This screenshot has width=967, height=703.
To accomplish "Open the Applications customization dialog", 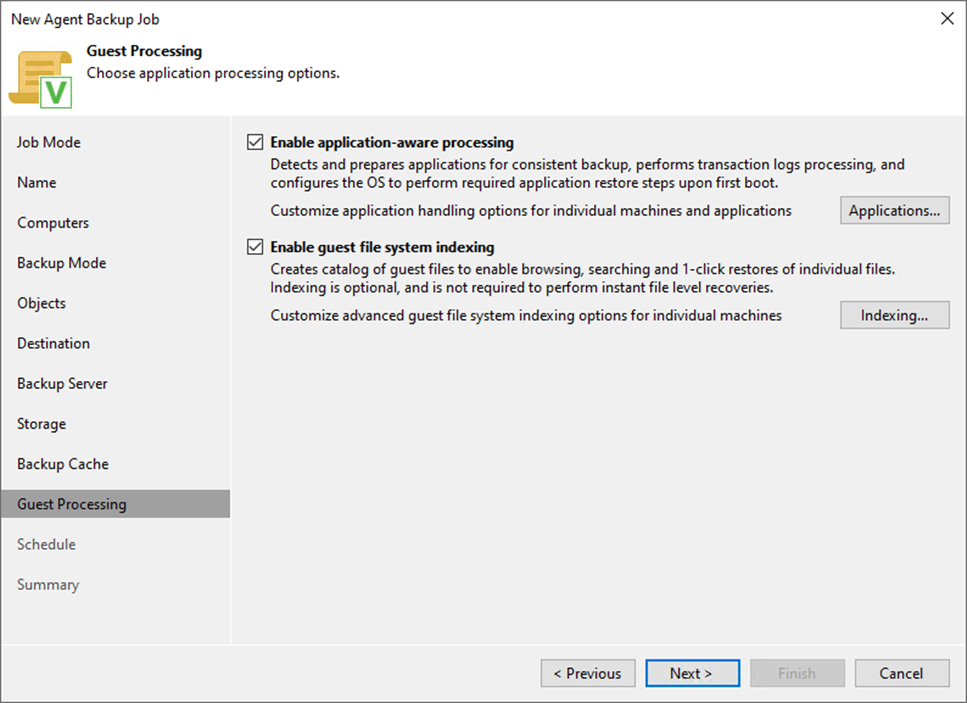I will (894, 210).
